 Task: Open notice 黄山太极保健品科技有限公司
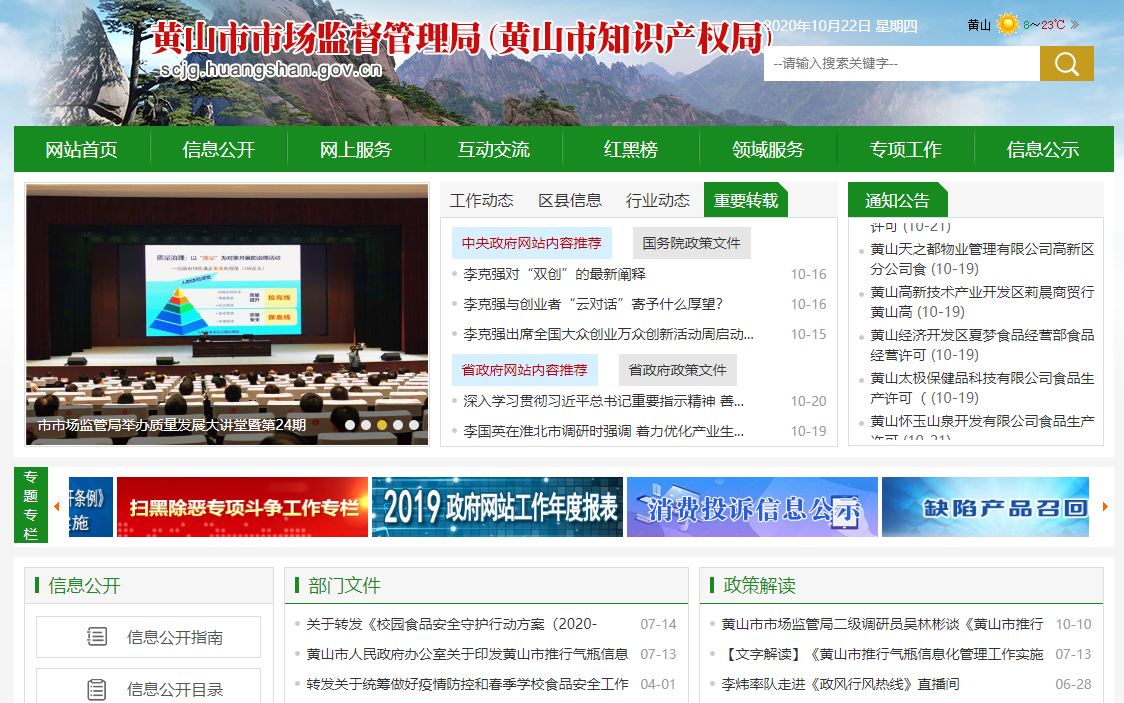[x=981, y=388]
